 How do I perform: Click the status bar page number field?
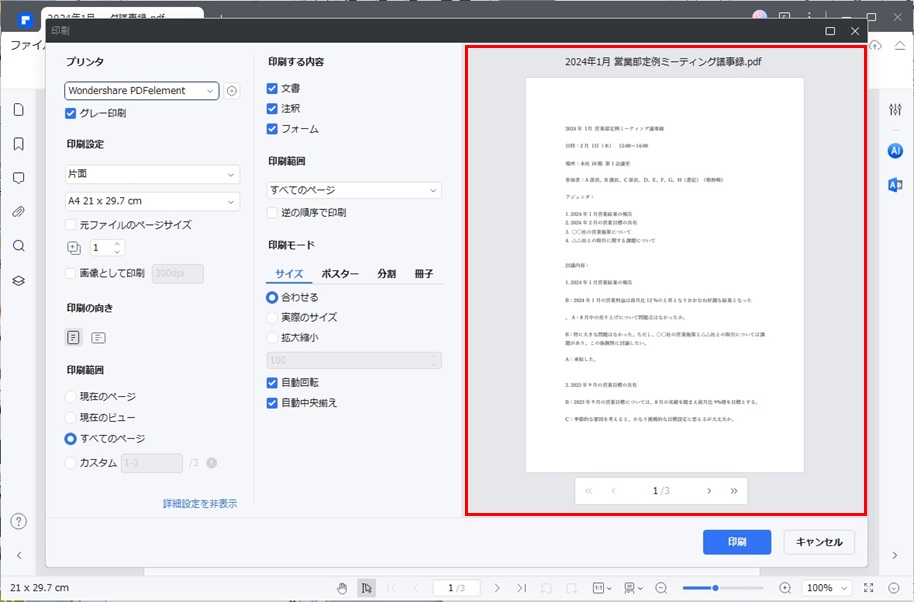pos(456,588)
